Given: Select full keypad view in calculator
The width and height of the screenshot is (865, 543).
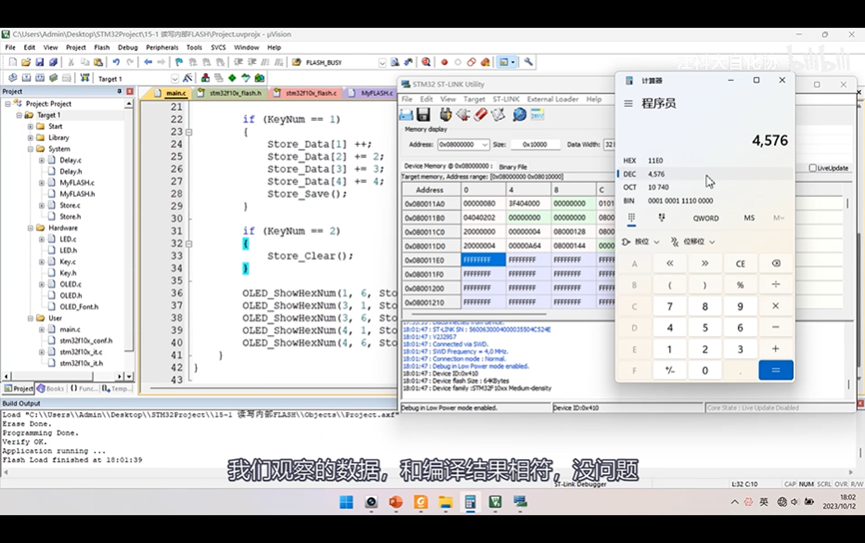Looking at the screenshot, I should [x=632, y=218].
